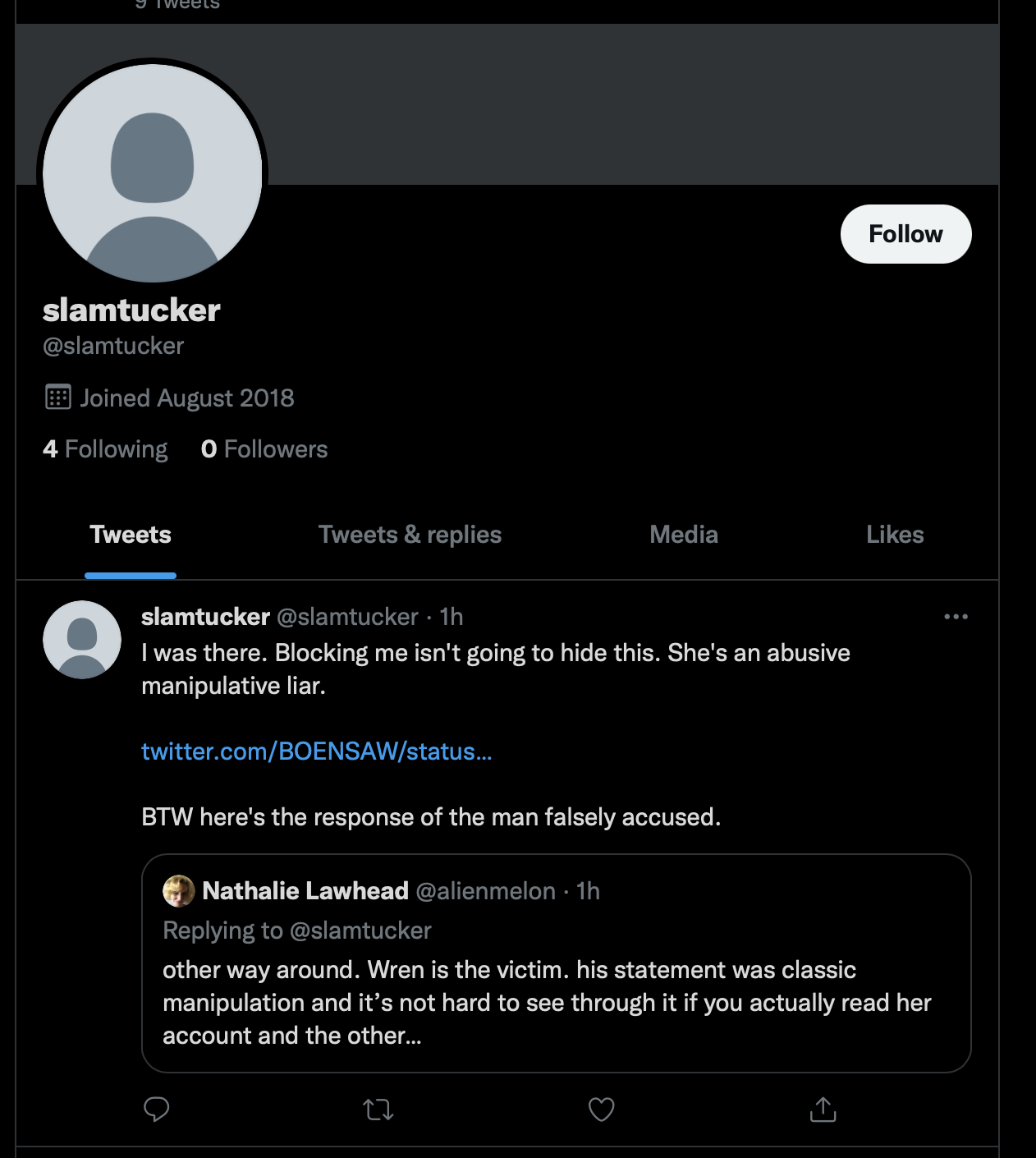Open the quoted Nathalie Lawhead tweet text
Viewport: 1036px width, 1158px height.
click(547, 1003)
